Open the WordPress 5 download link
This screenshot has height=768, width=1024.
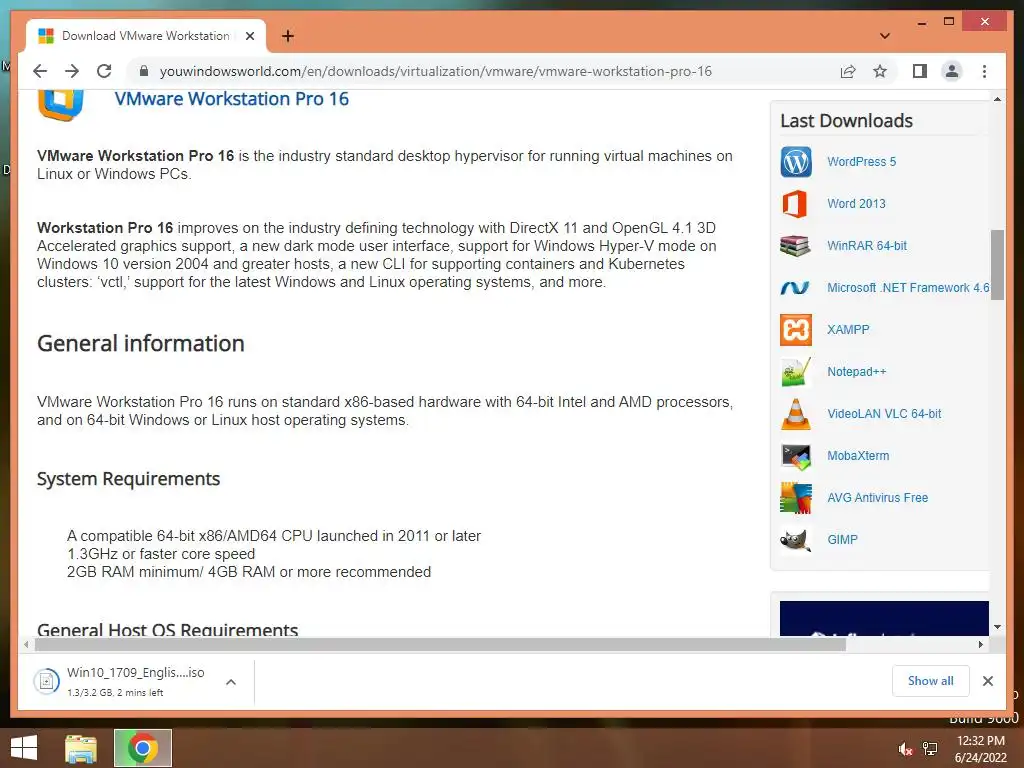[861, 162]
